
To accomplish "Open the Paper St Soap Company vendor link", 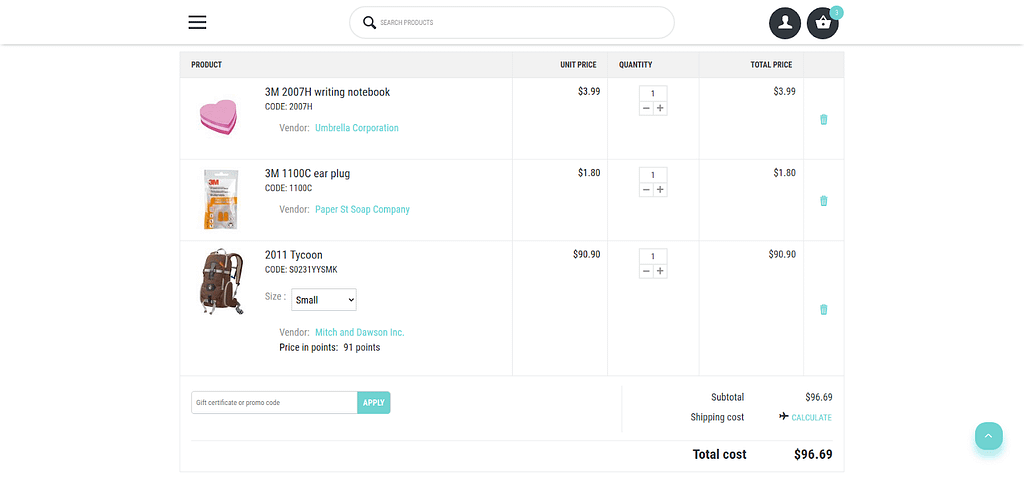I will point(362,210).
